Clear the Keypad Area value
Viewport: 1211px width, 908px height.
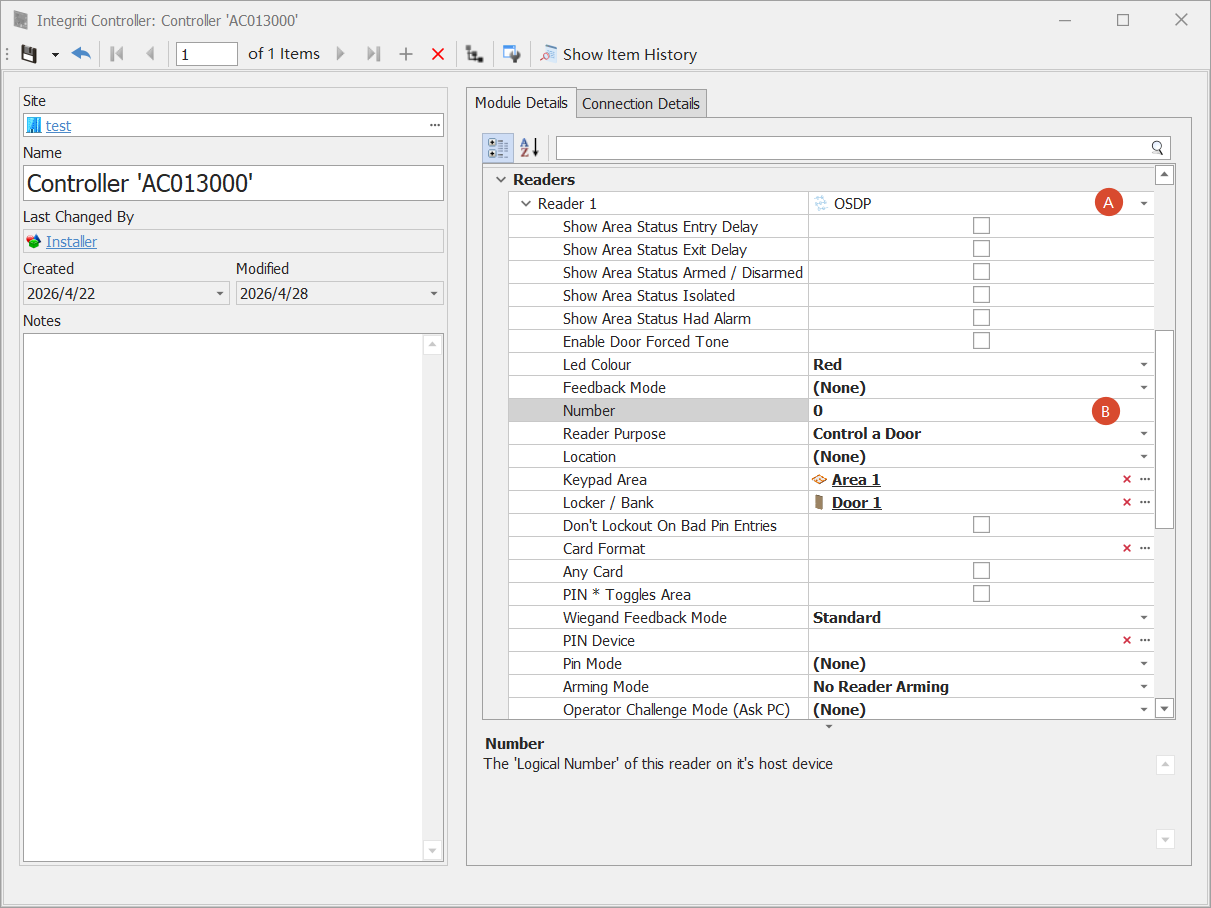pyautogui.click(x=1127, y=480)
